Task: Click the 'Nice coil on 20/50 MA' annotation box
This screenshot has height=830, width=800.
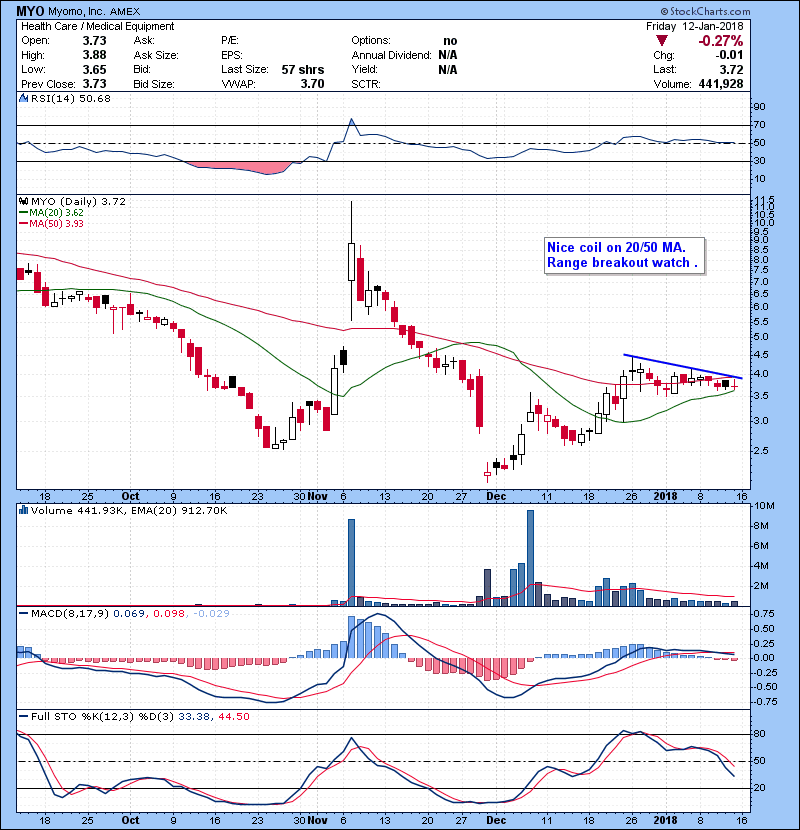Action: (x=624, y=255)
